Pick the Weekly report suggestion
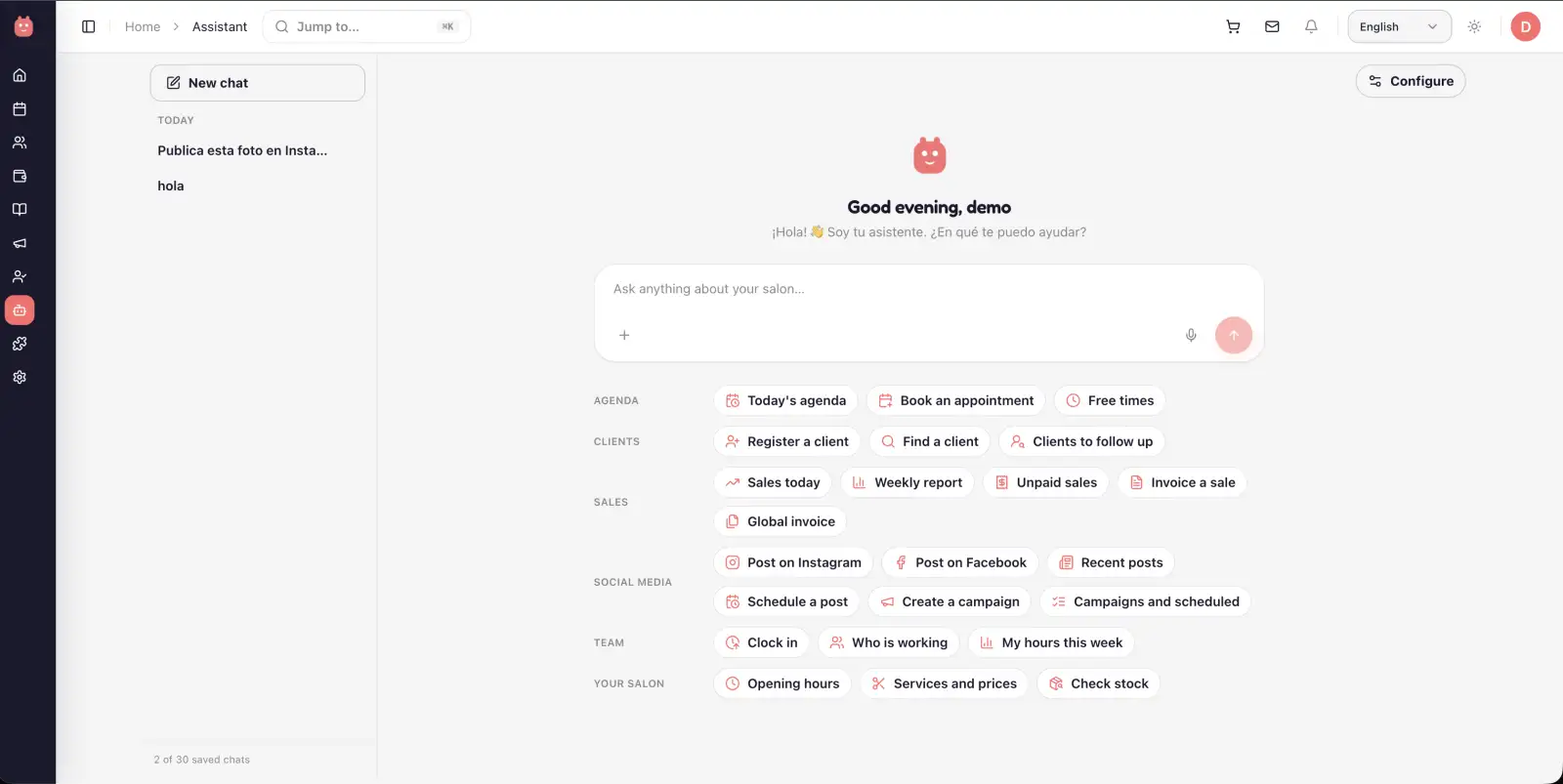This screenshot has height=784, width=1563. 908,482
